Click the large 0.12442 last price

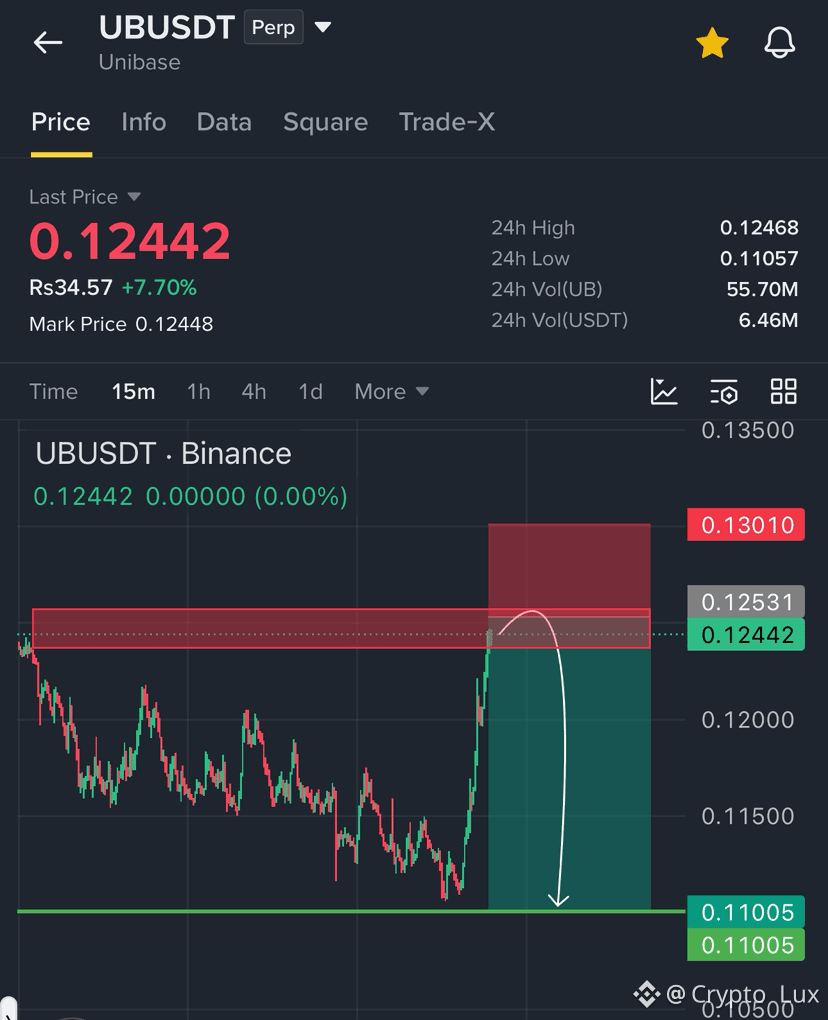[130, 241]
